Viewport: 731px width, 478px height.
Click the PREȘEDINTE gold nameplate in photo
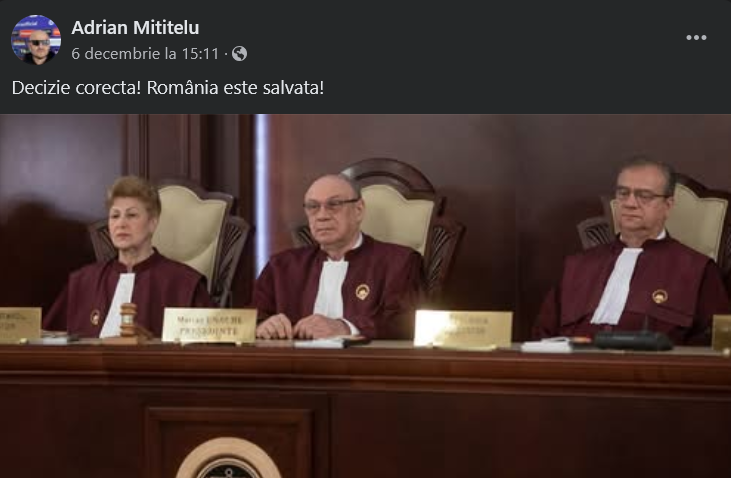click(x=209, y=325)
